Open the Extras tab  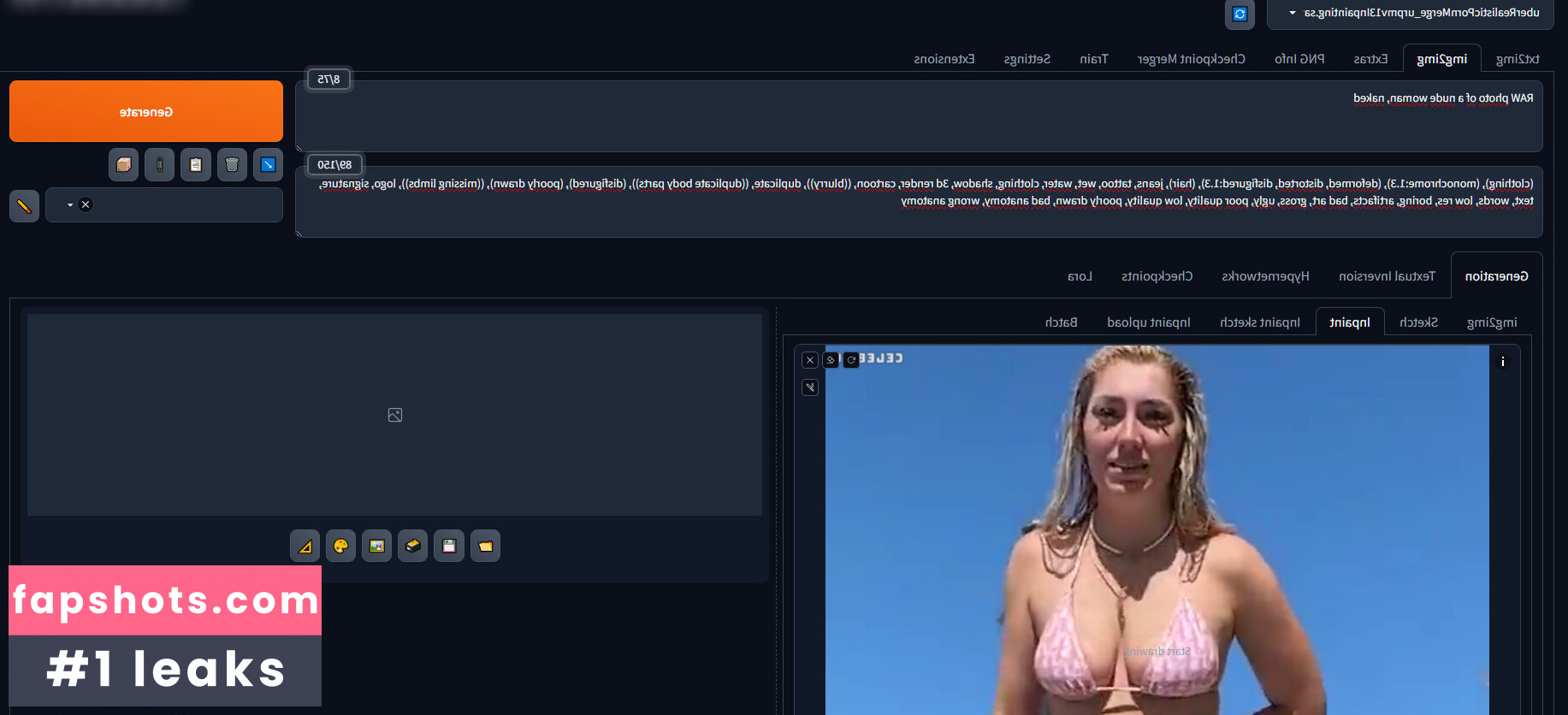[1370, 59]
